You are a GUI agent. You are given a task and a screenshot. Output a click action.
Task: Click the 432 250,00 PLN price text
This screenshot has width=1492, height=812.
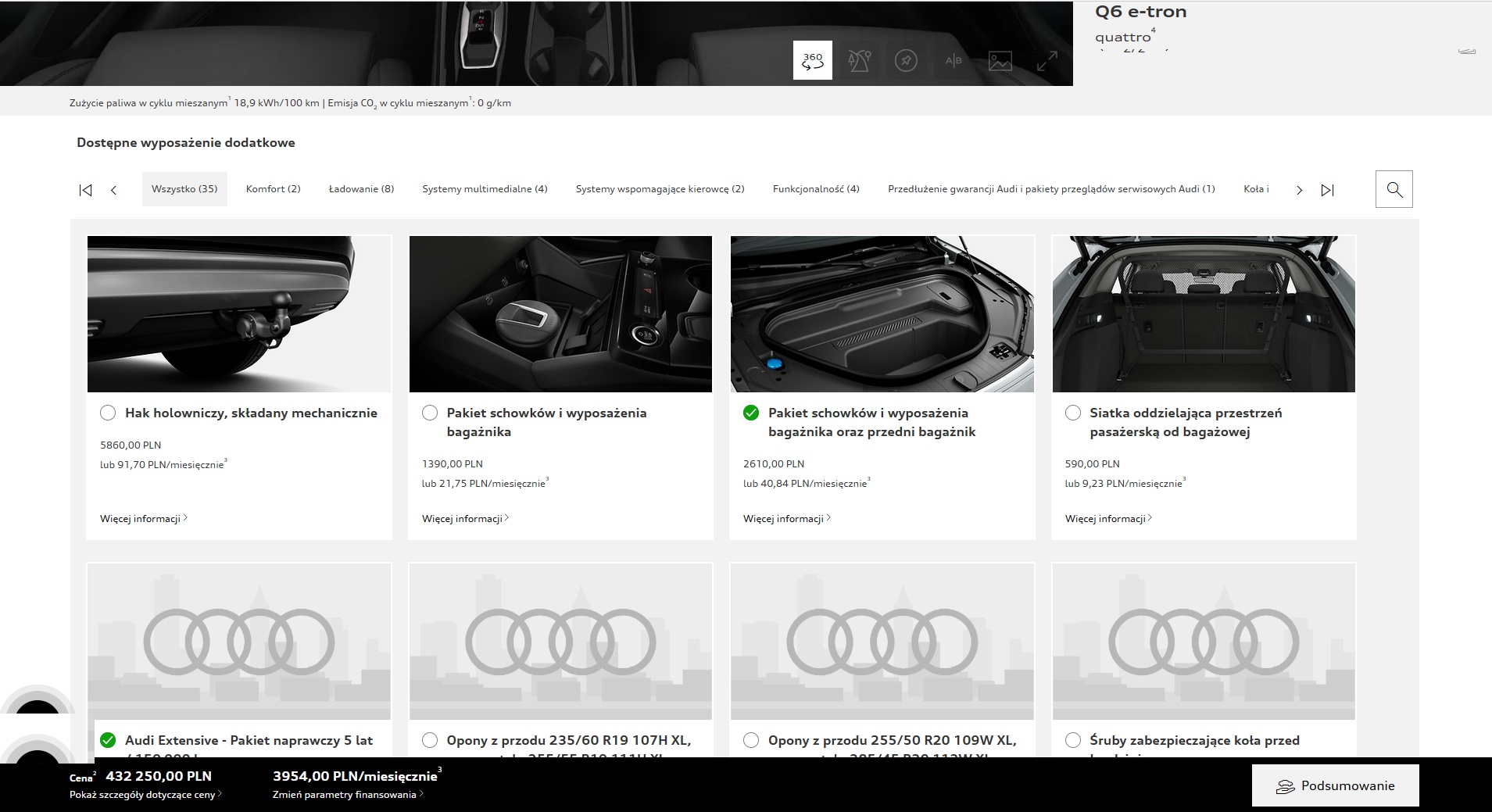coord(159,776)
